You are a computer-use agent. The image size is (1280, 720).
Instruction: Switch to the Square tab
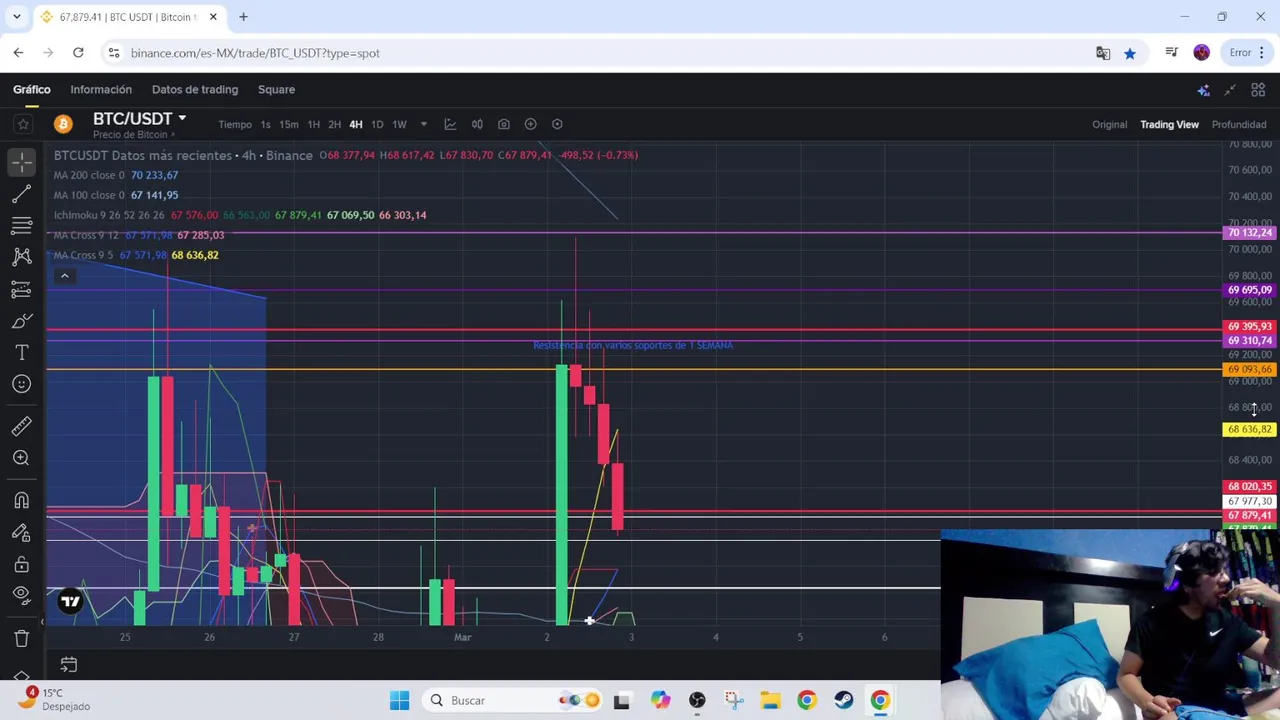click(276, 89)
